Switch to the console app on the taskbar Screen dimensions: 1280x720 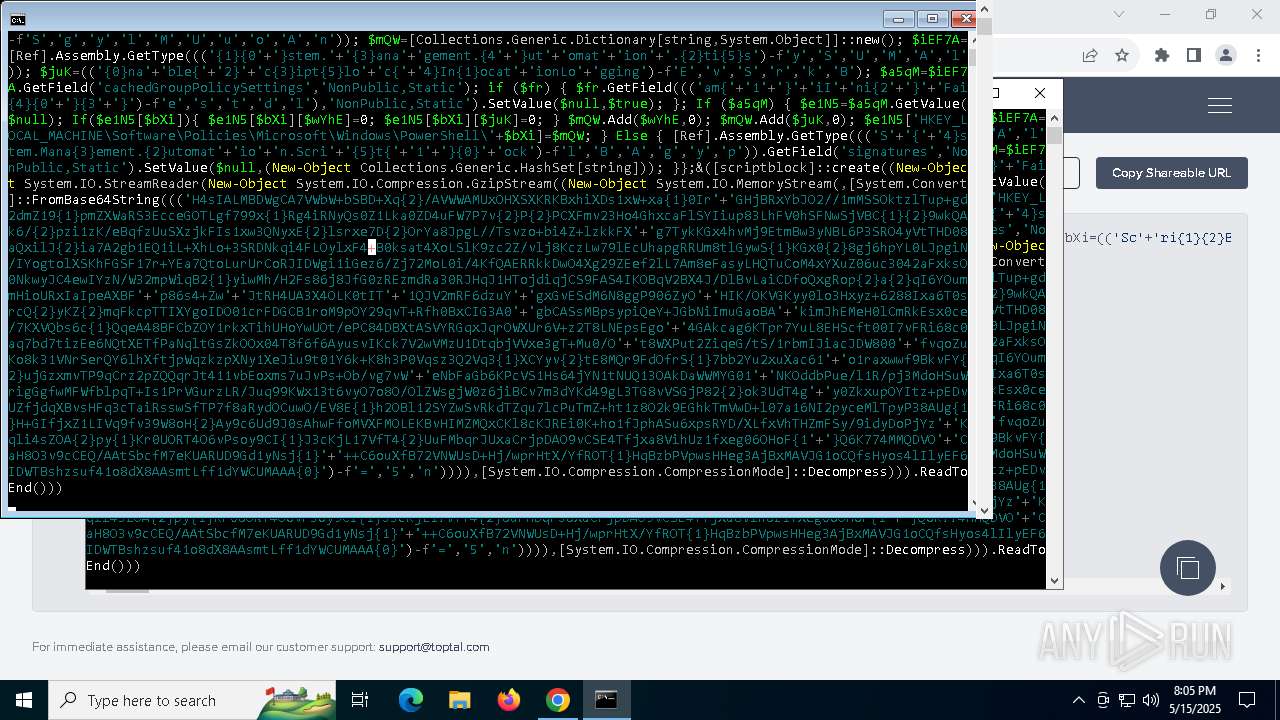(606, 700)
